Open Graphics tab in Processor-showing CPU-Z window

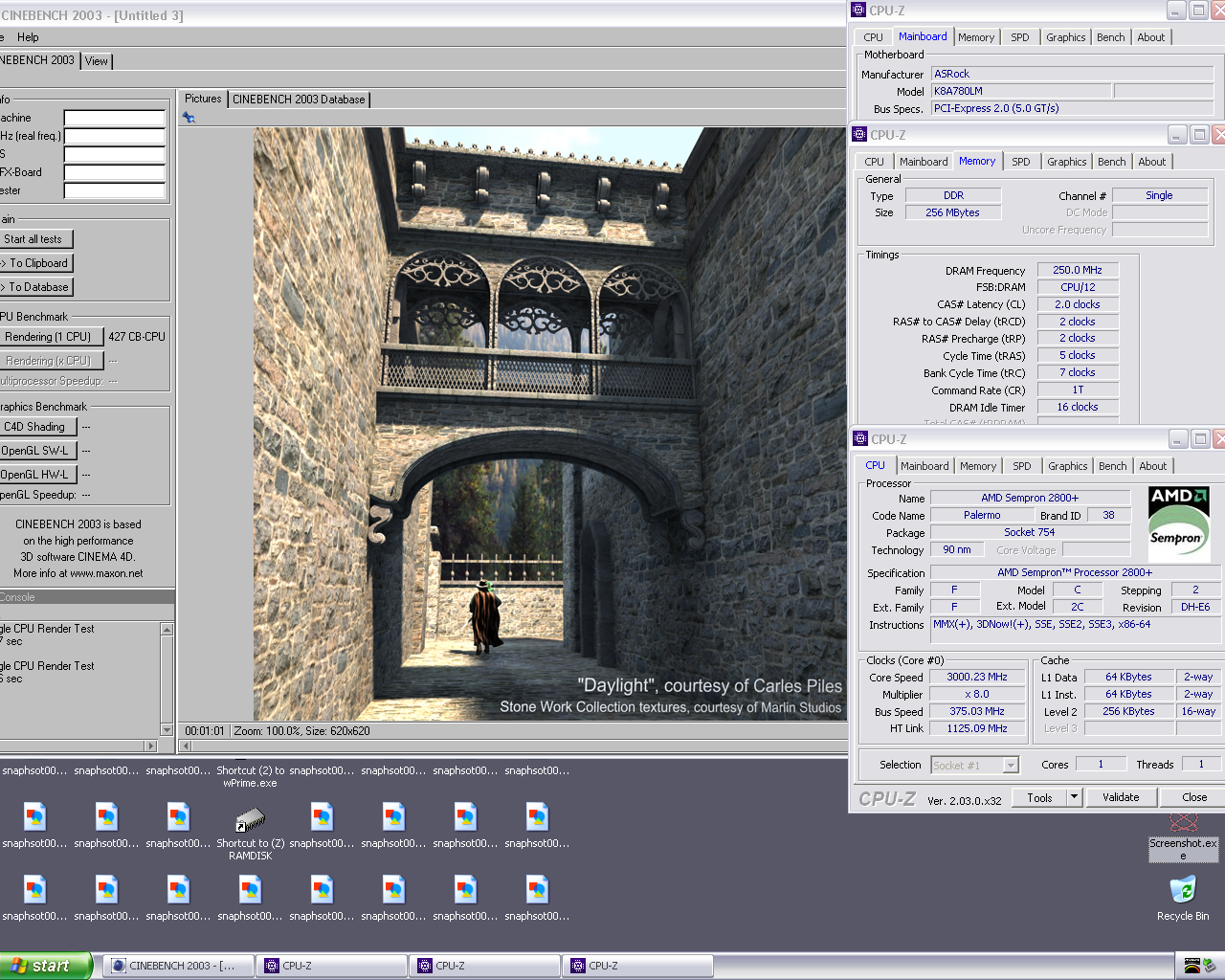coord(1068,466)
